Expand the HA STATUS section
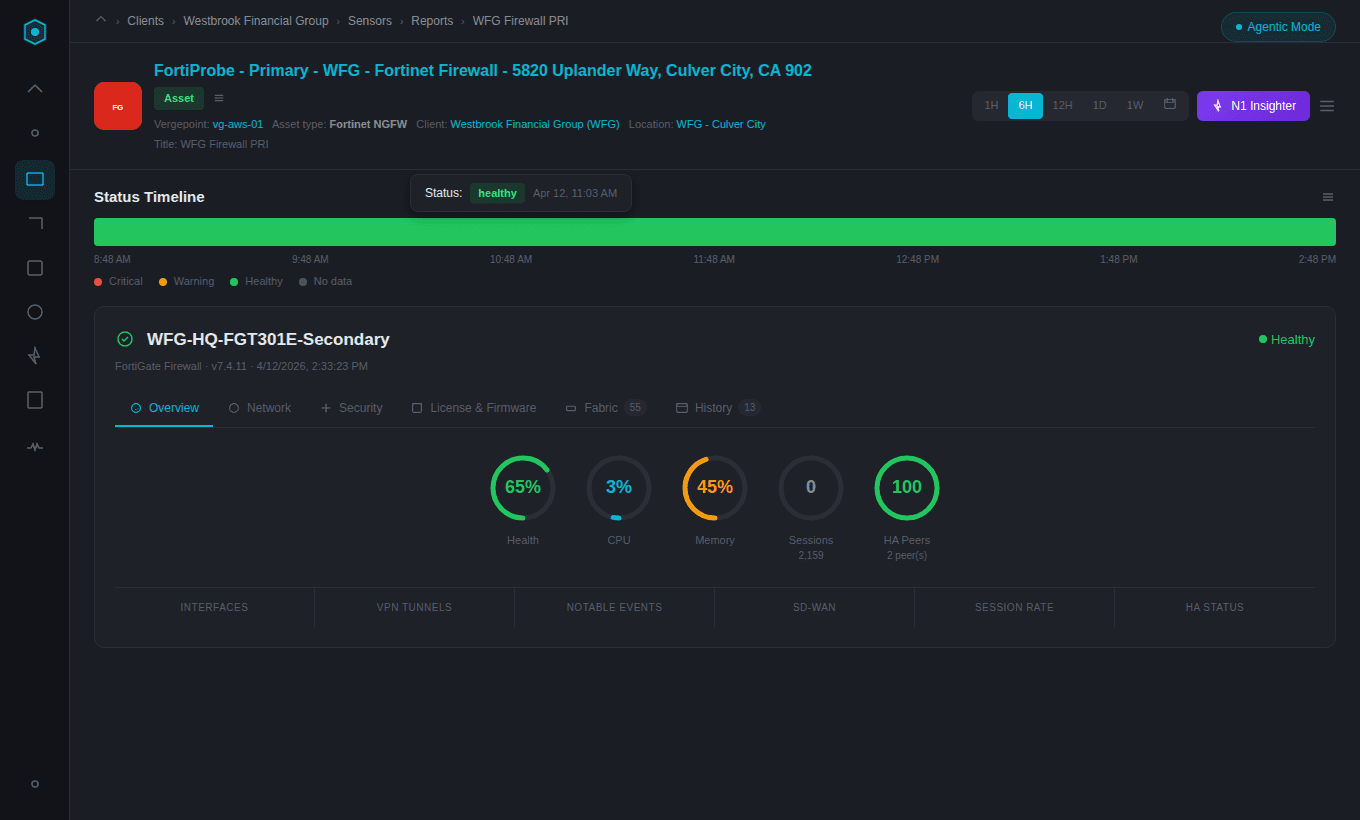Image resolution: width=1360 pixels, height=820 pixels. tap(1215, 607)
